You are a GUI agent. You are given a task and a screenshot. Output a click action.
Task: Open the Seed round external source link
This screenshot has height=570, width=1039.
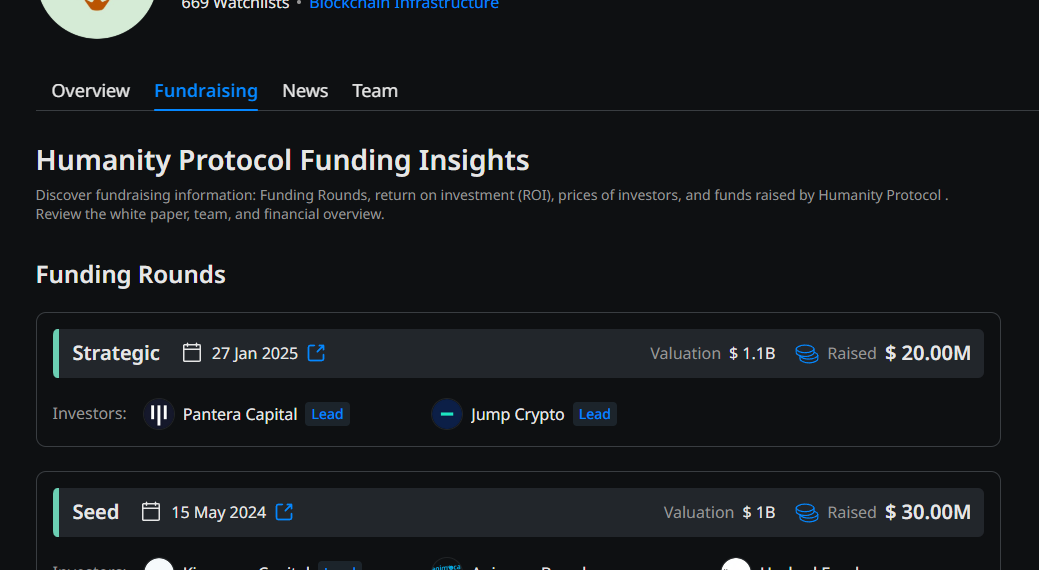(284, 512)
